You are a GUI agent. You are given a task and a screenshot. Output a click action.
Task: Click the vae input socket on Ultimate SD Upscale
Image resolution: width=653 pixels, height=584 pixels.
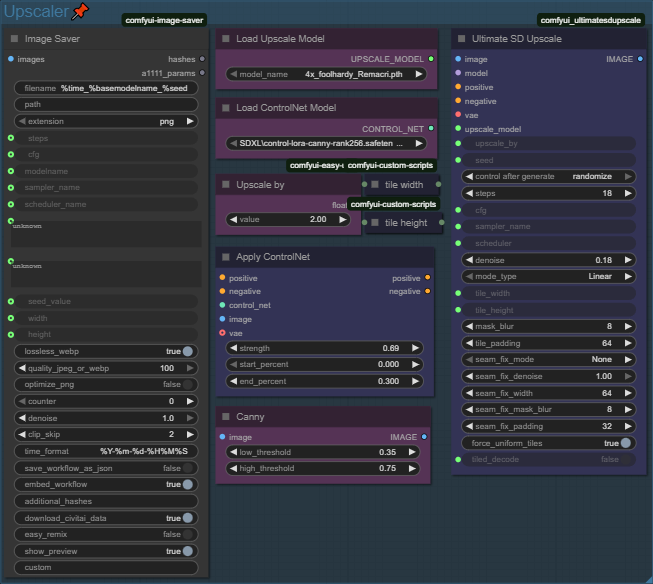pyautogui.click(x=458, y=115)
